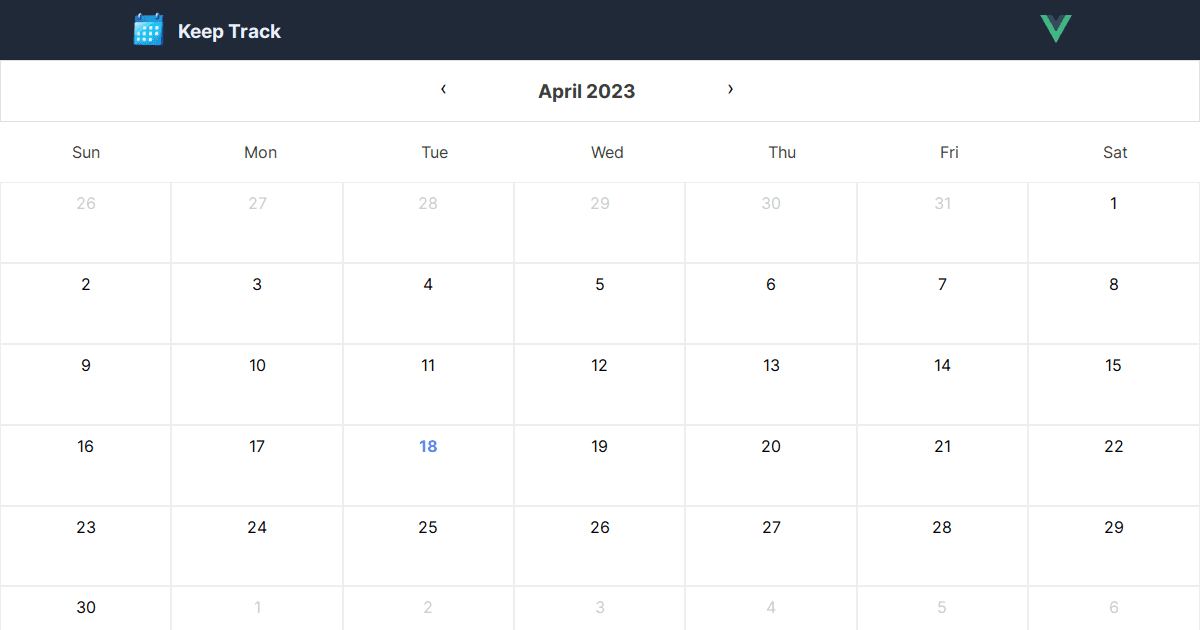Pick April 21 on the calendar

(942, 466)
